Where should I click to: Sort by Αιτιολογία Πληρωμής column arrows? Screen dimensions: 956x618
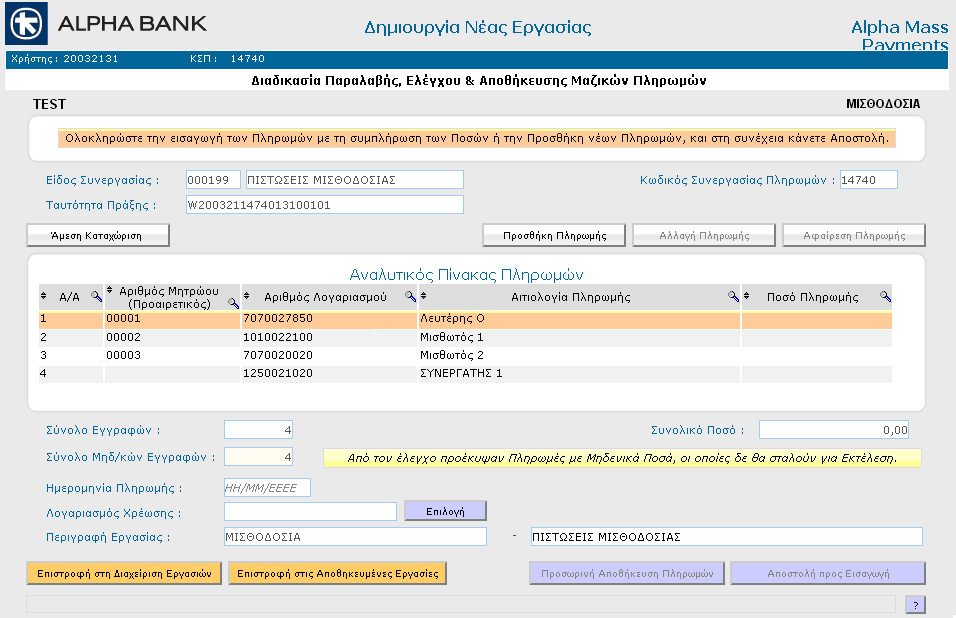[x=423, y=296]
